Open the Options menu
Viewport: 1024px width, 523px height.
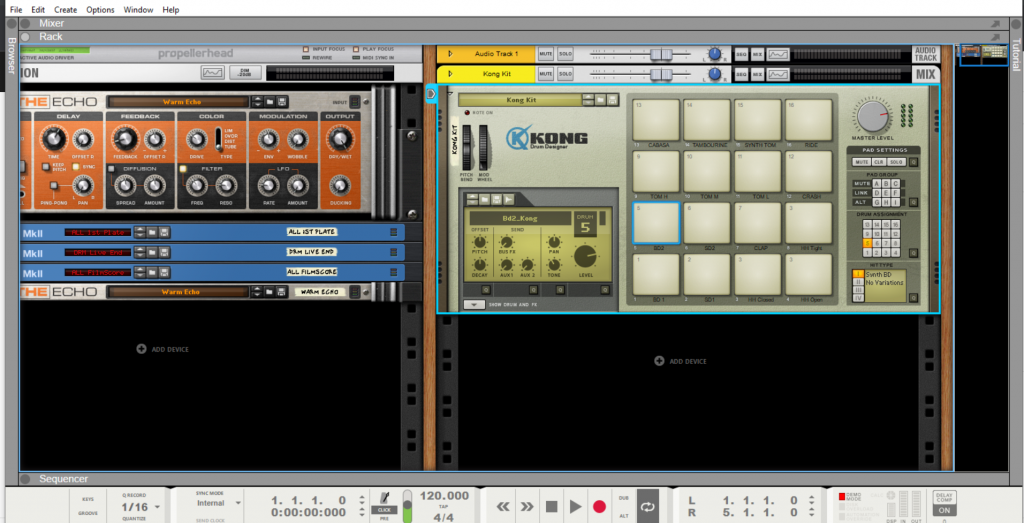[x=101, y=10]
